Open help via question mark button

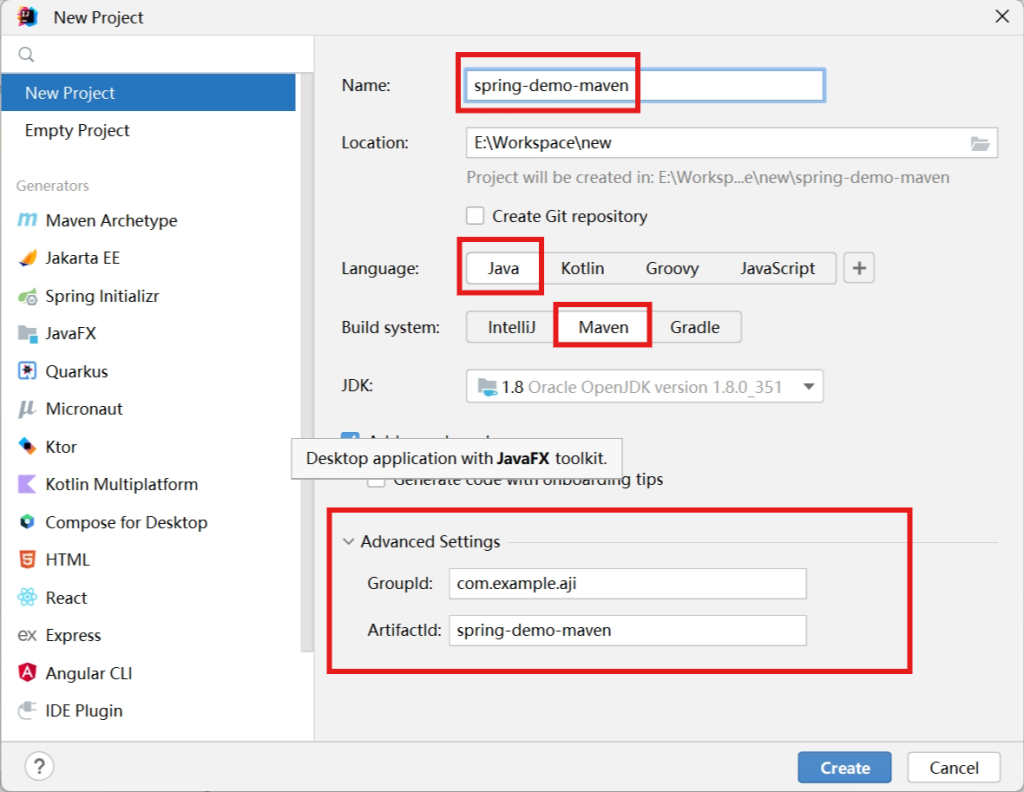pyautogui.click(x=39, y=766)
